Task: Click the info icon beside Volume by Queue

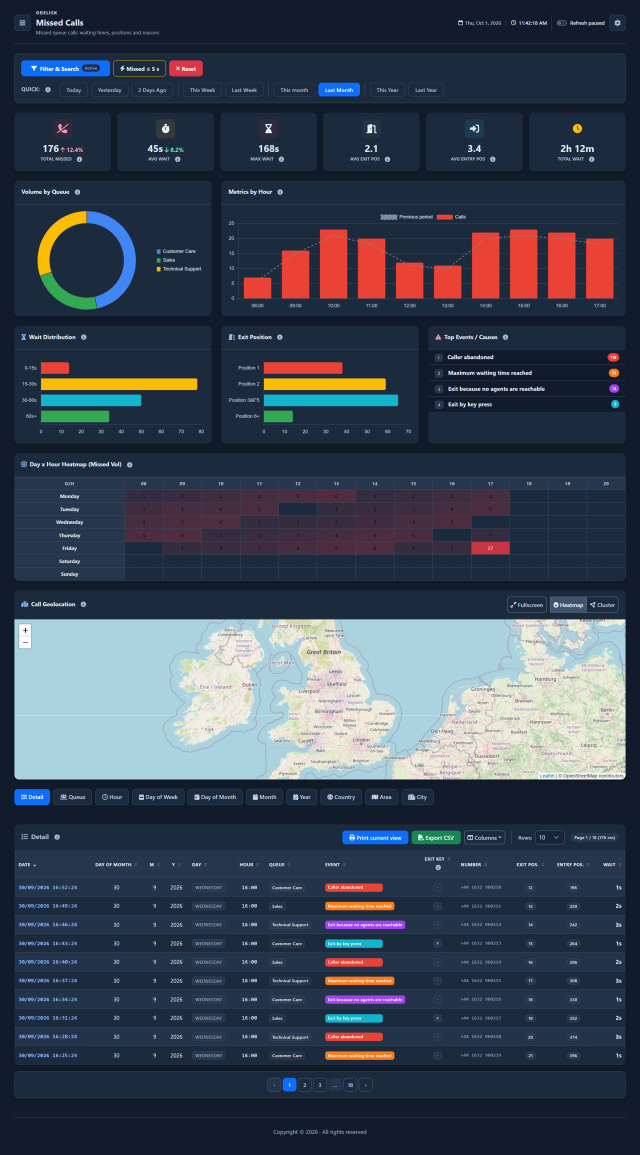Action: pyautogui.click(x=77, y=192)
